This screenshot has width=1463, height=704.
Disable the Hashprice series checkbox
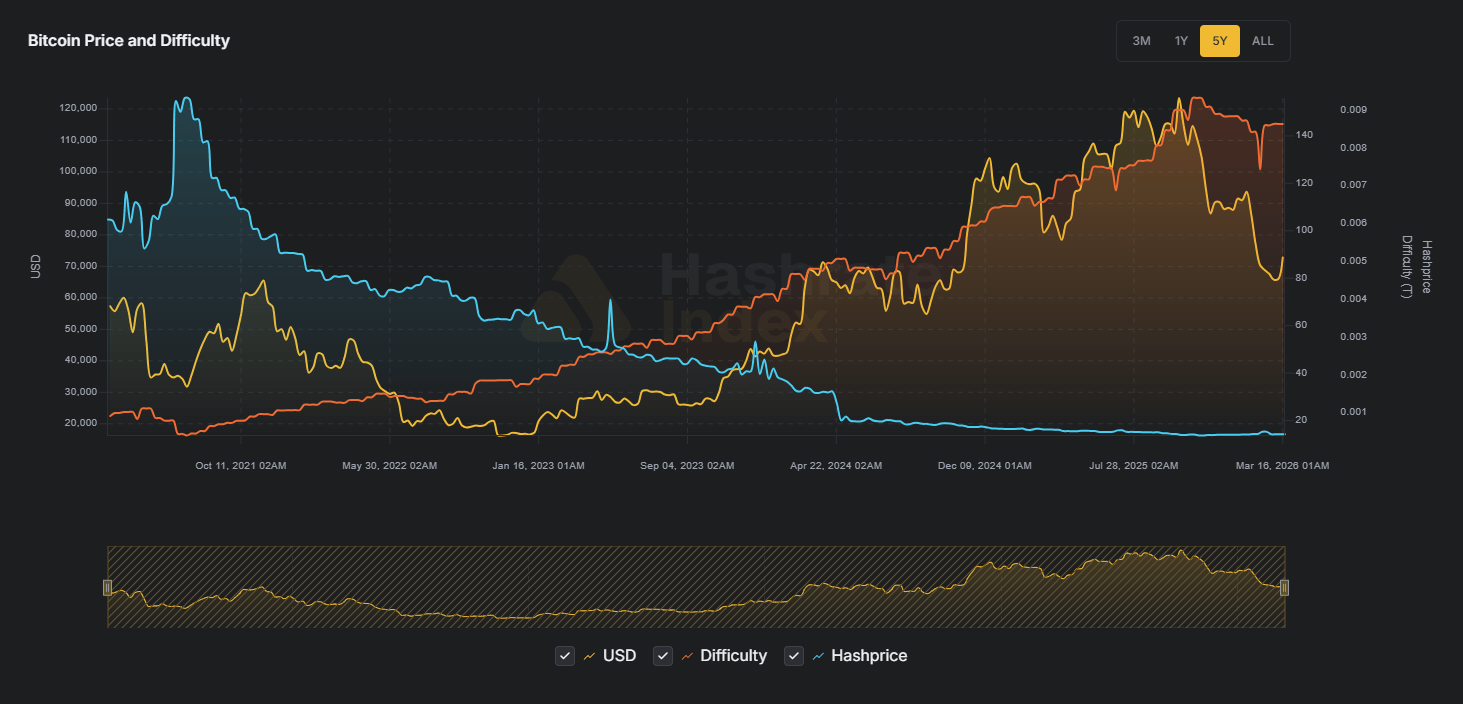click(x=794, y=656)
